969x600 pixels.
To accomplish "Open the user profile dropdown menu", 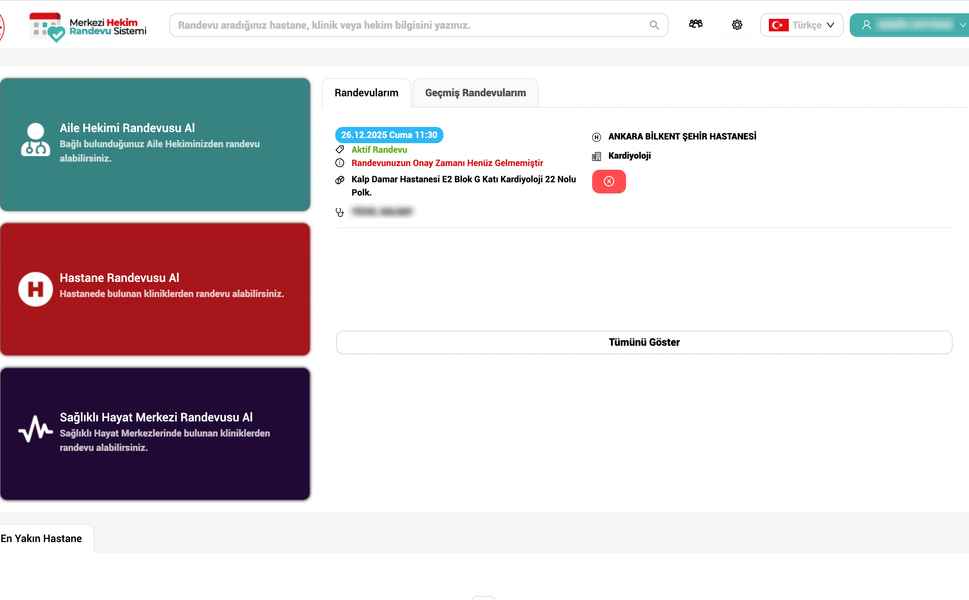I will pyautogui.click(x=908, y=25).
